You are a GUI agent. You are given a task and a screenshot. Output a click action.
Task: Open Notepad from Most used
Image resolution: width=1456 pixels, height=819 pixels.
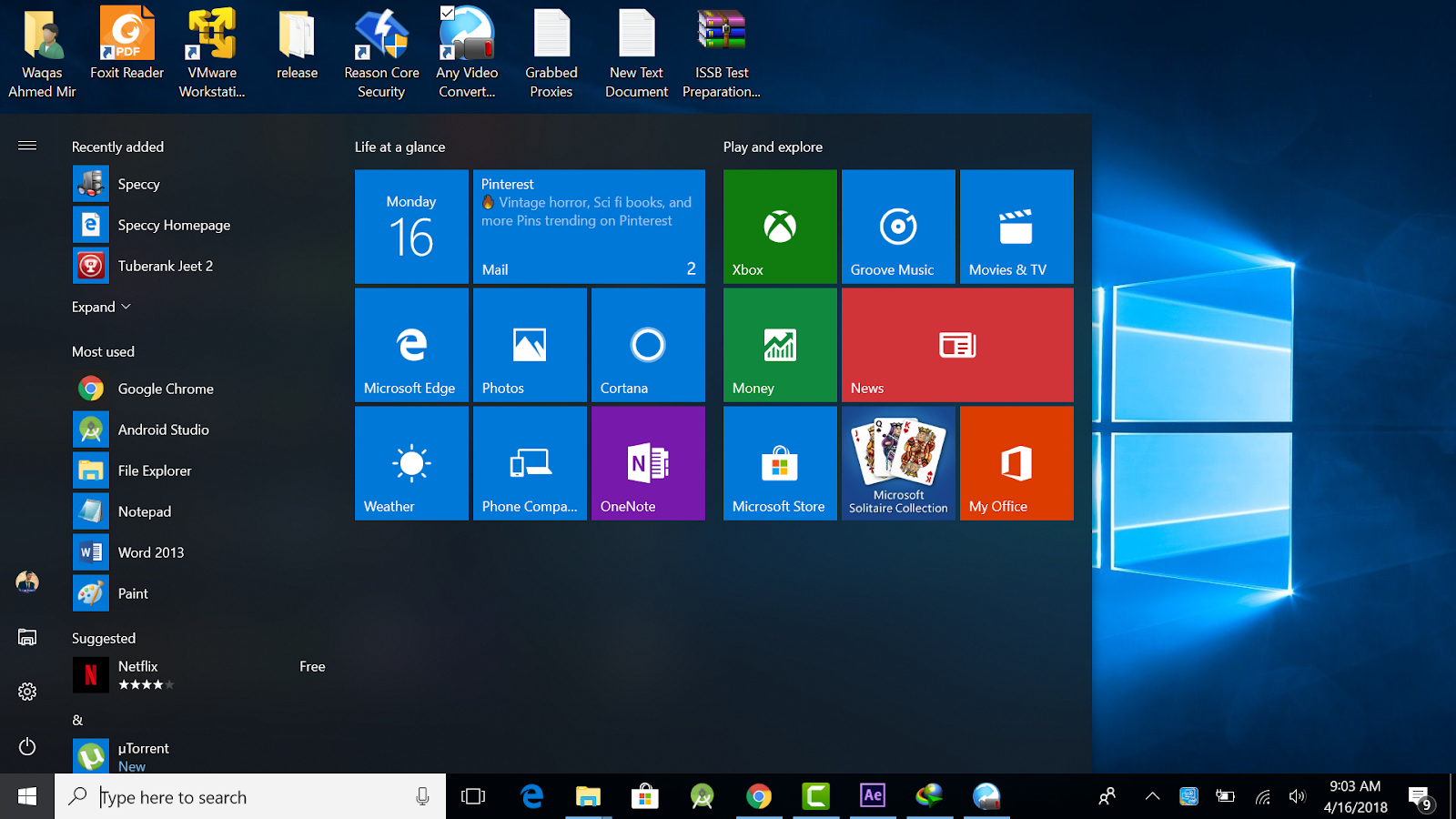[199, 511]
